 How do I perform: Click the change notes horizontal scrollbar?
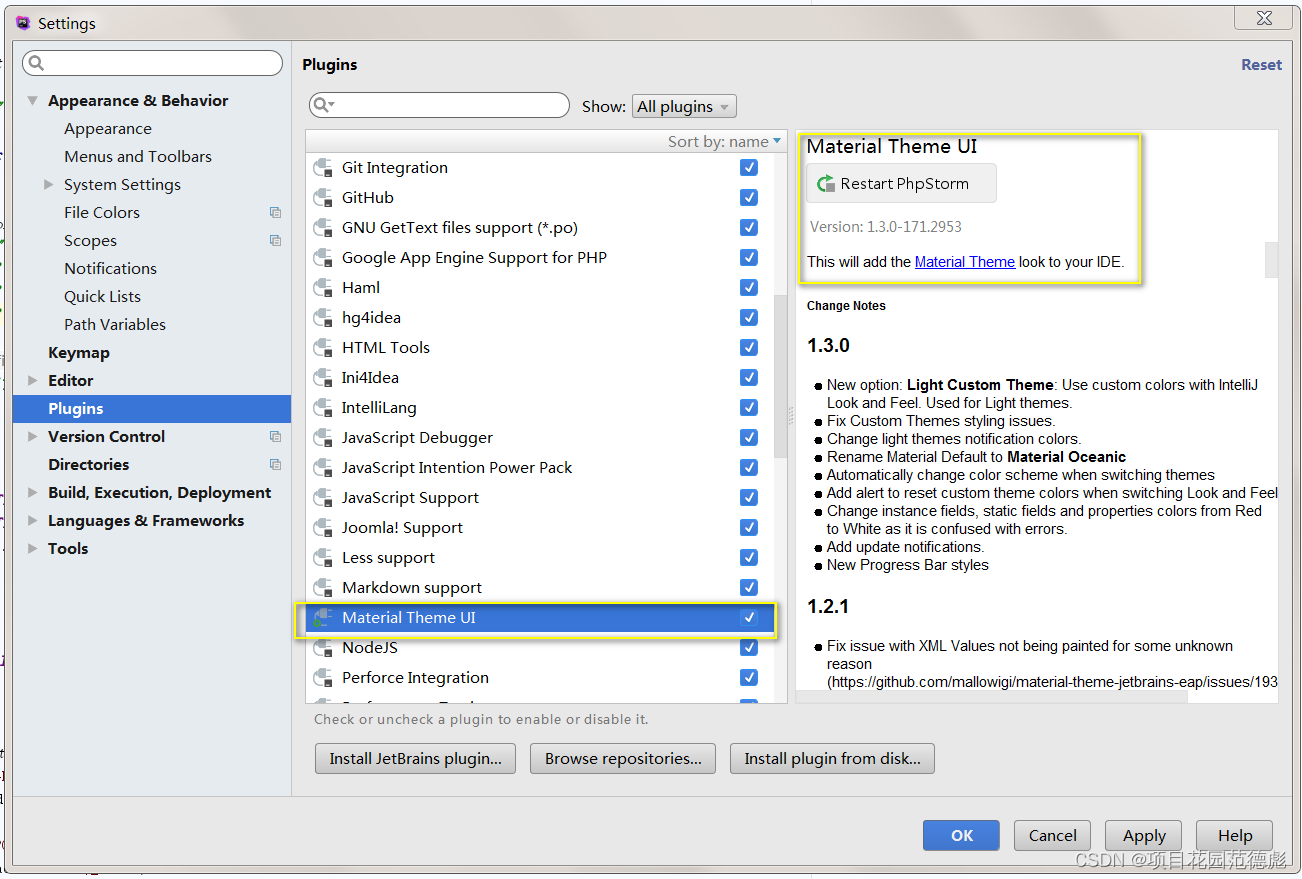(x=992, y=696)
